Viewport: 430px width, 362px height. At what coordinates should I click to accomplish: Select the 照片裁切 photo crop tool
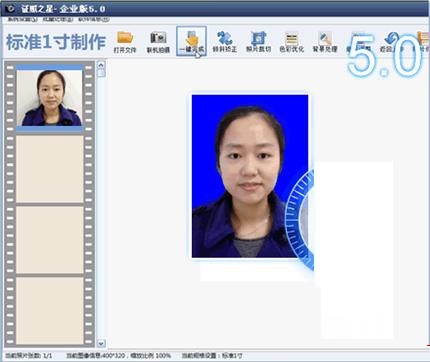(258, 42)
